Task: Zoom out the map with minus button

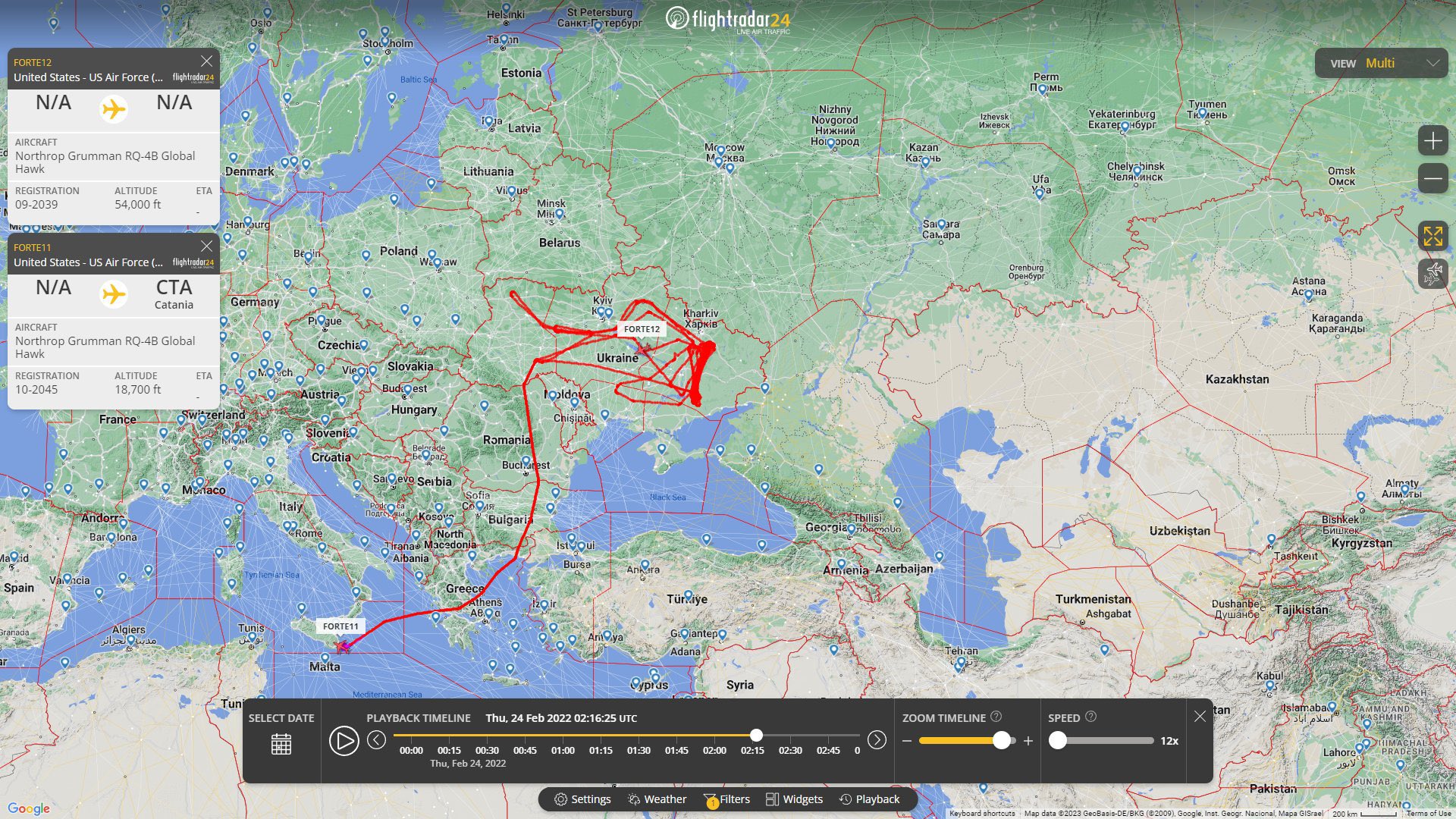Action: [1432, 179]
